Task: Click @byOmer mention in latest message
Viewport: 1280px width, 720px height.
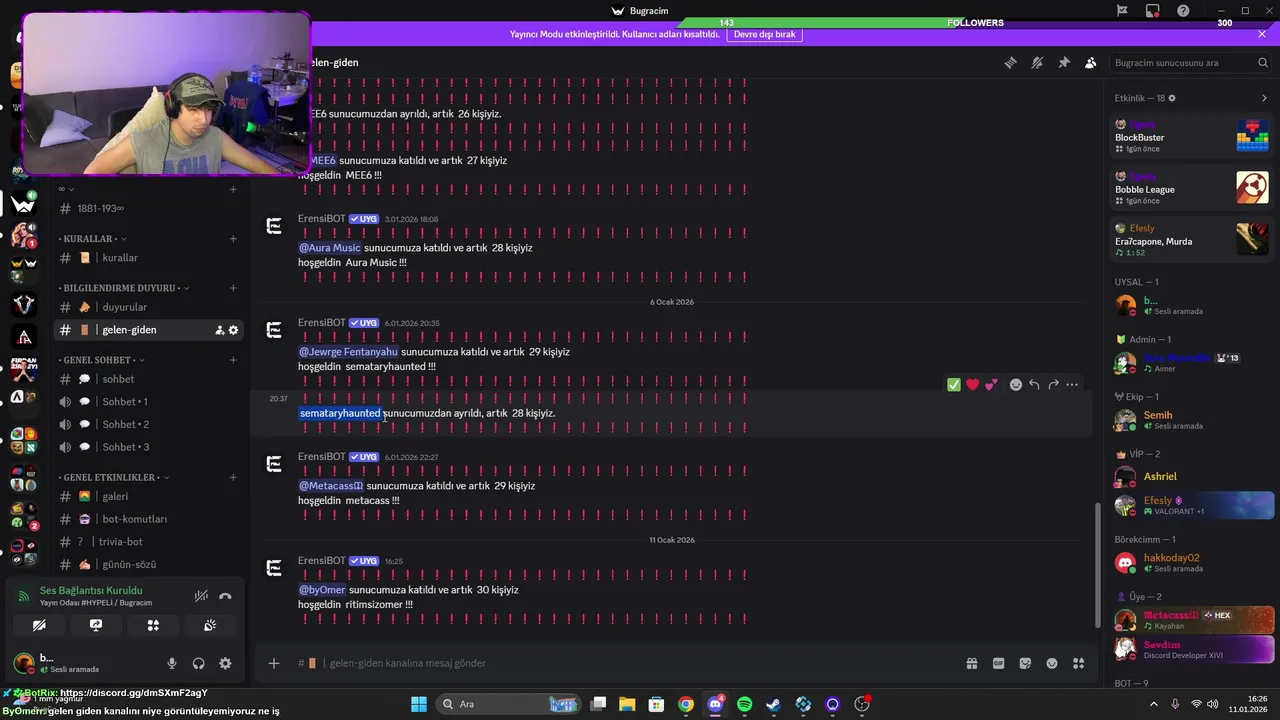Action: pos(322,590)
